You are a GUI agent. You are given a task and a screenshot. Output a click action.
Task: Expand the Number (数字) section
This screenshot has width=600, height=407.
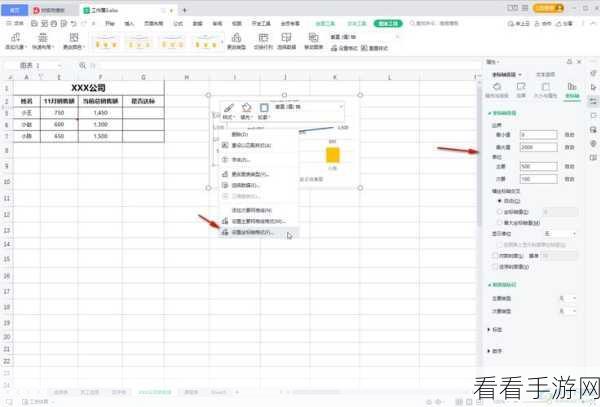pos(495,351)
